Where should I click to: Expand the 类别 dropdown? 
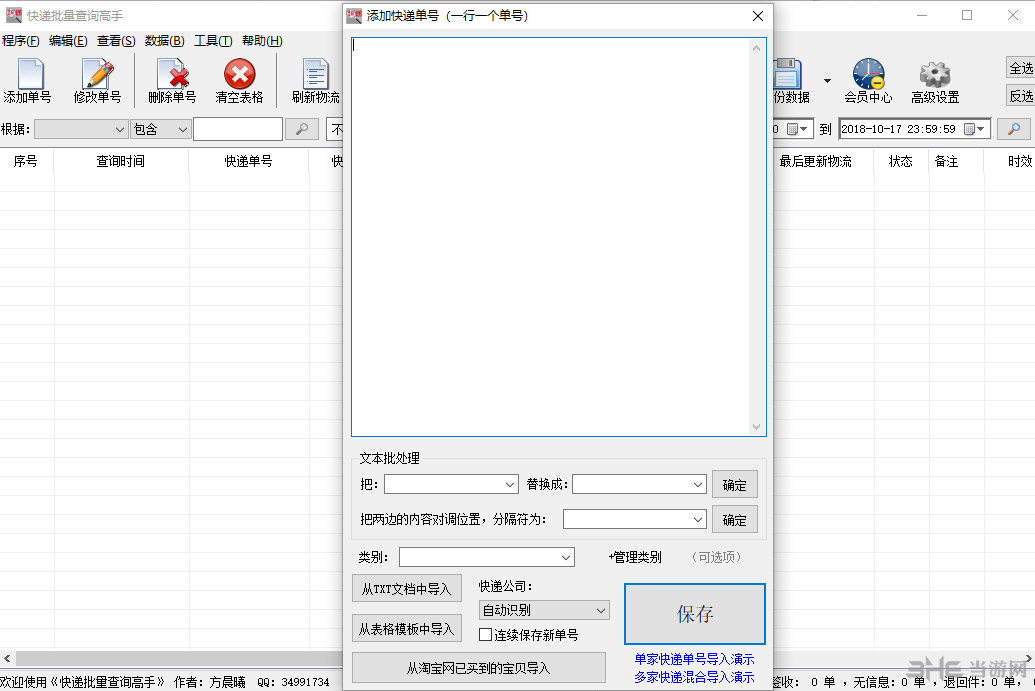pos(566,557)
